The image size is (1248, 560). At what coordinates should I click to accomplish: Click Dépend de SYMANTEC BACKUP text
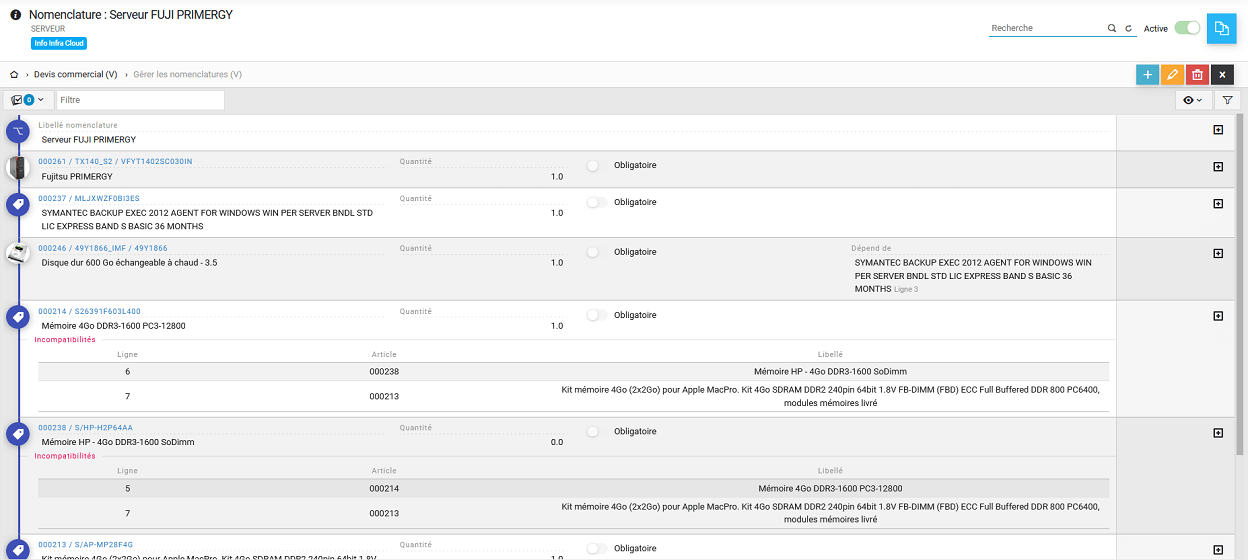pos(973,275)
